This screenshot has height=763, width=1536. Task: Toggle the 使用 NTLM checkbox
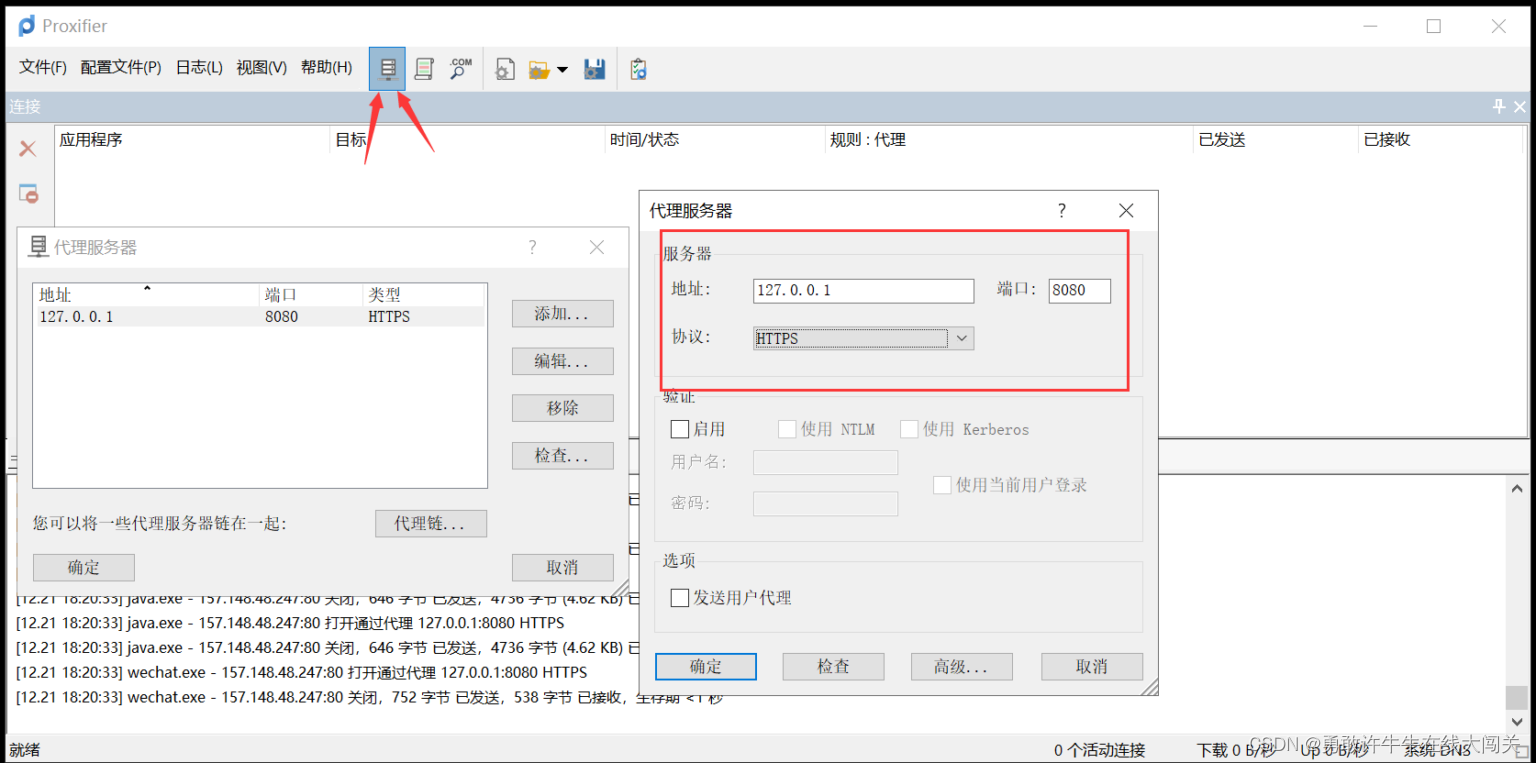pos(787,429)
